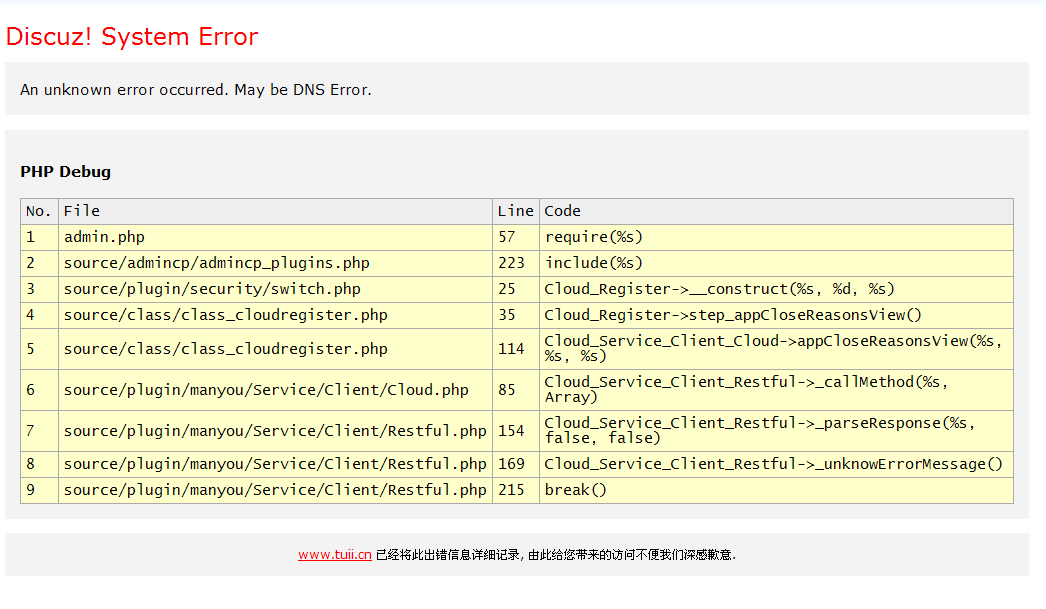Select the admin.php file cell
The height and width of the screenshot is (609, 1046).
click(x=104, y=237)
